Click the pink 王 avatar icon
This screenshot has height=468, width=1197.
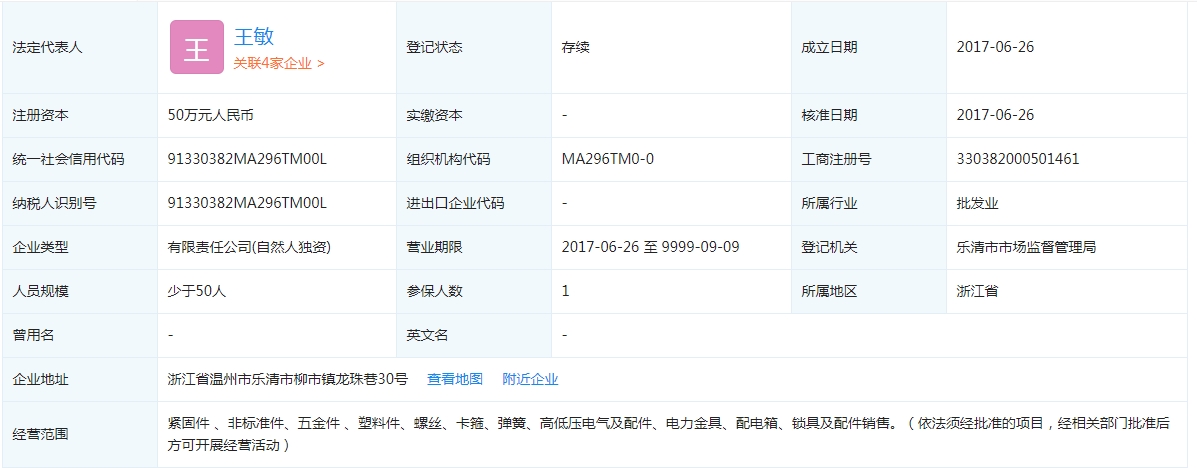(196, 47)
